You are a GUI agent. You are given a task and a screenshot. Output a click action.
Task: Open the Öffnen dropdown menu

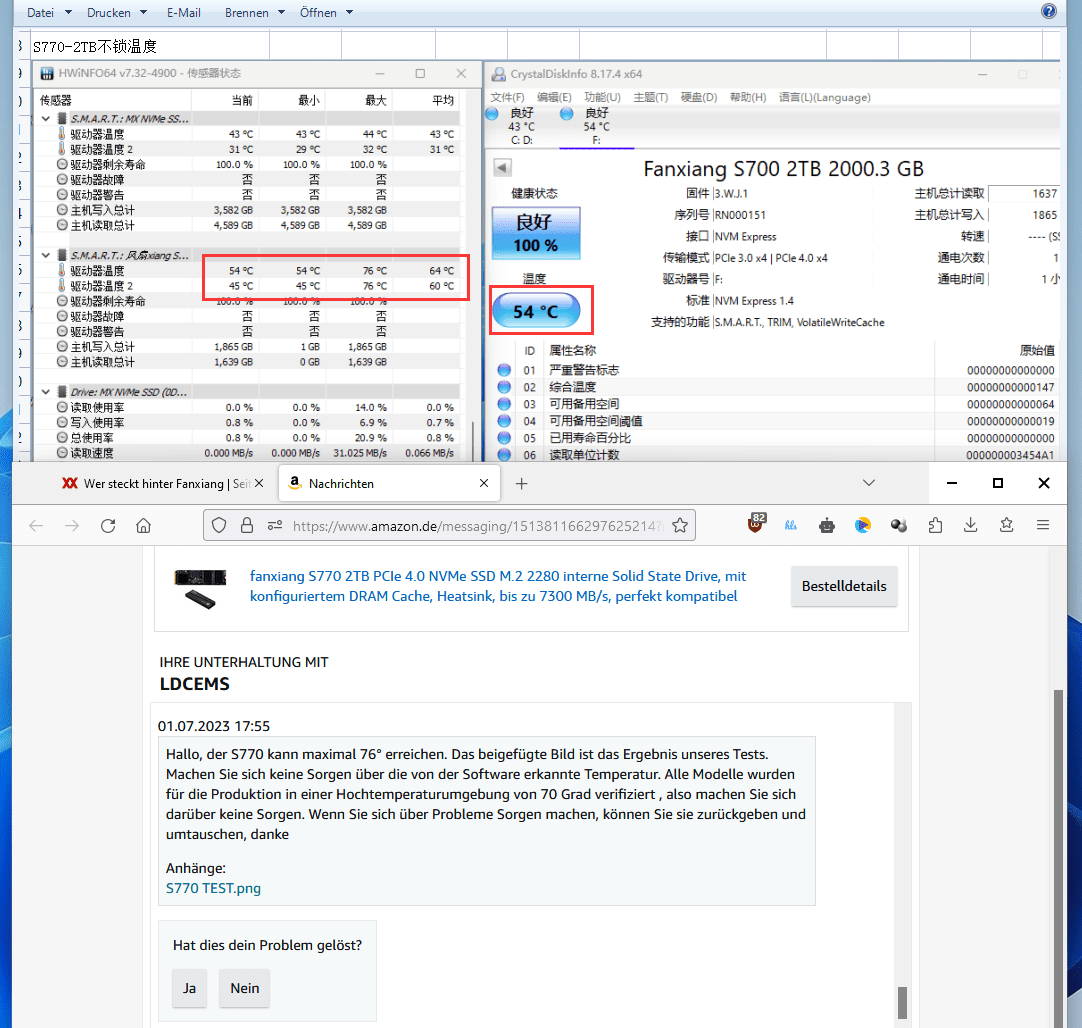(326, 12)
